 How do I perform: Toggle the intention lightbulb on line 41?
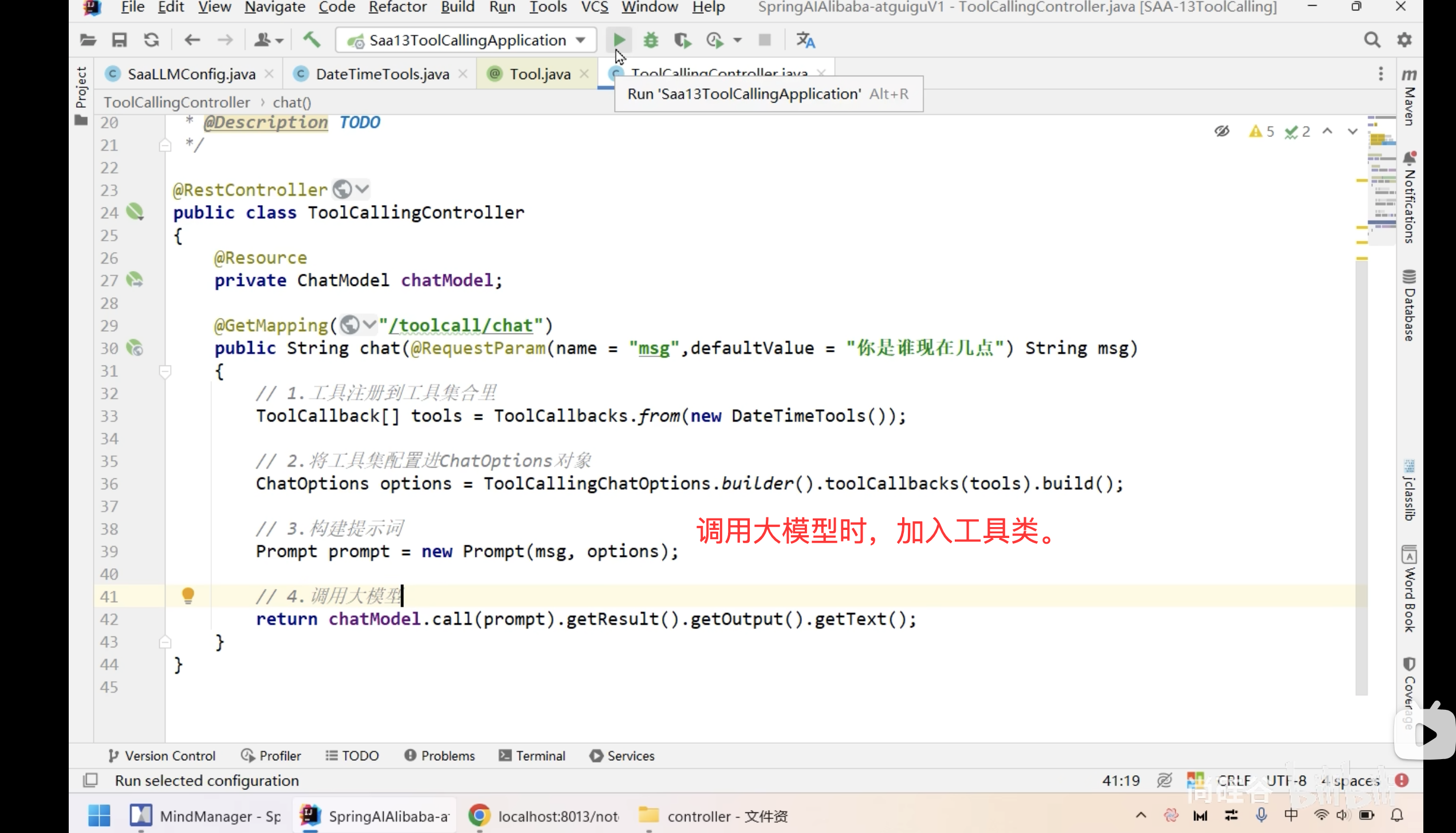point(188,595)
